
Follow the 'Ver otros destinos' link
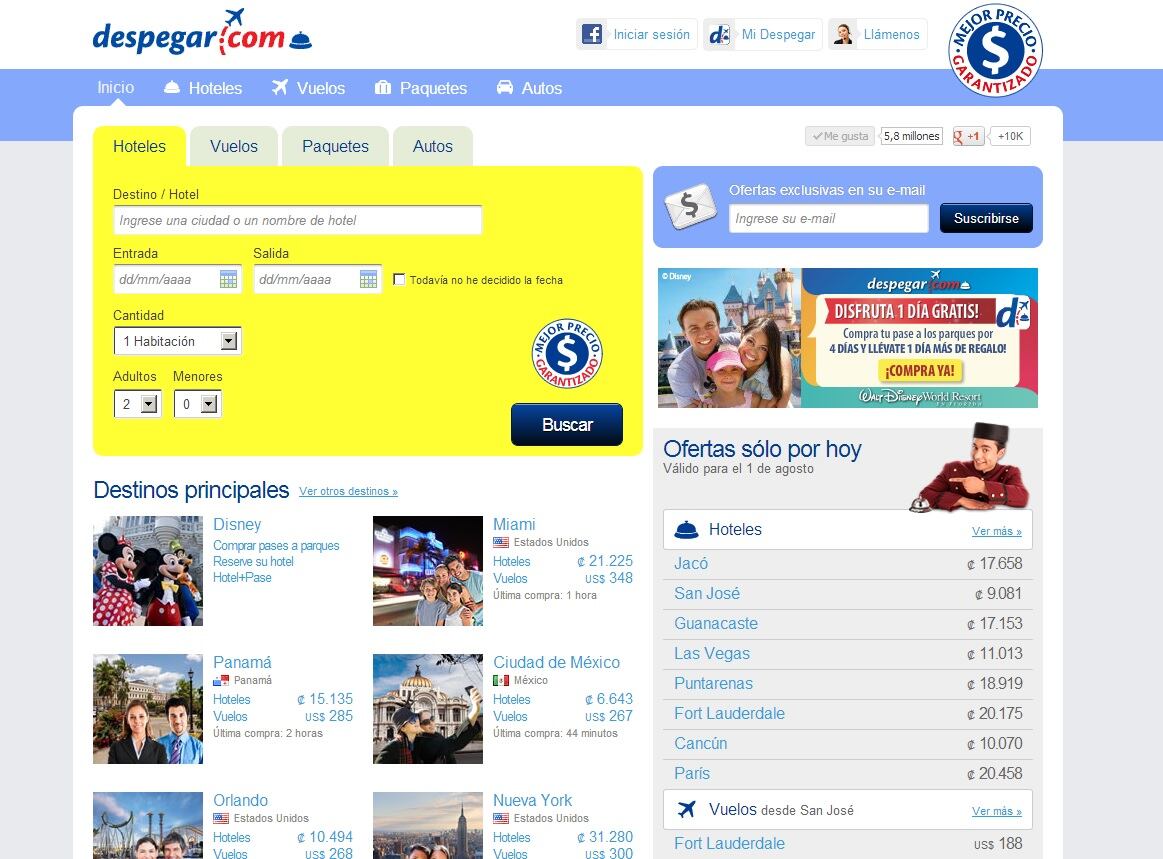click(348, 492)
